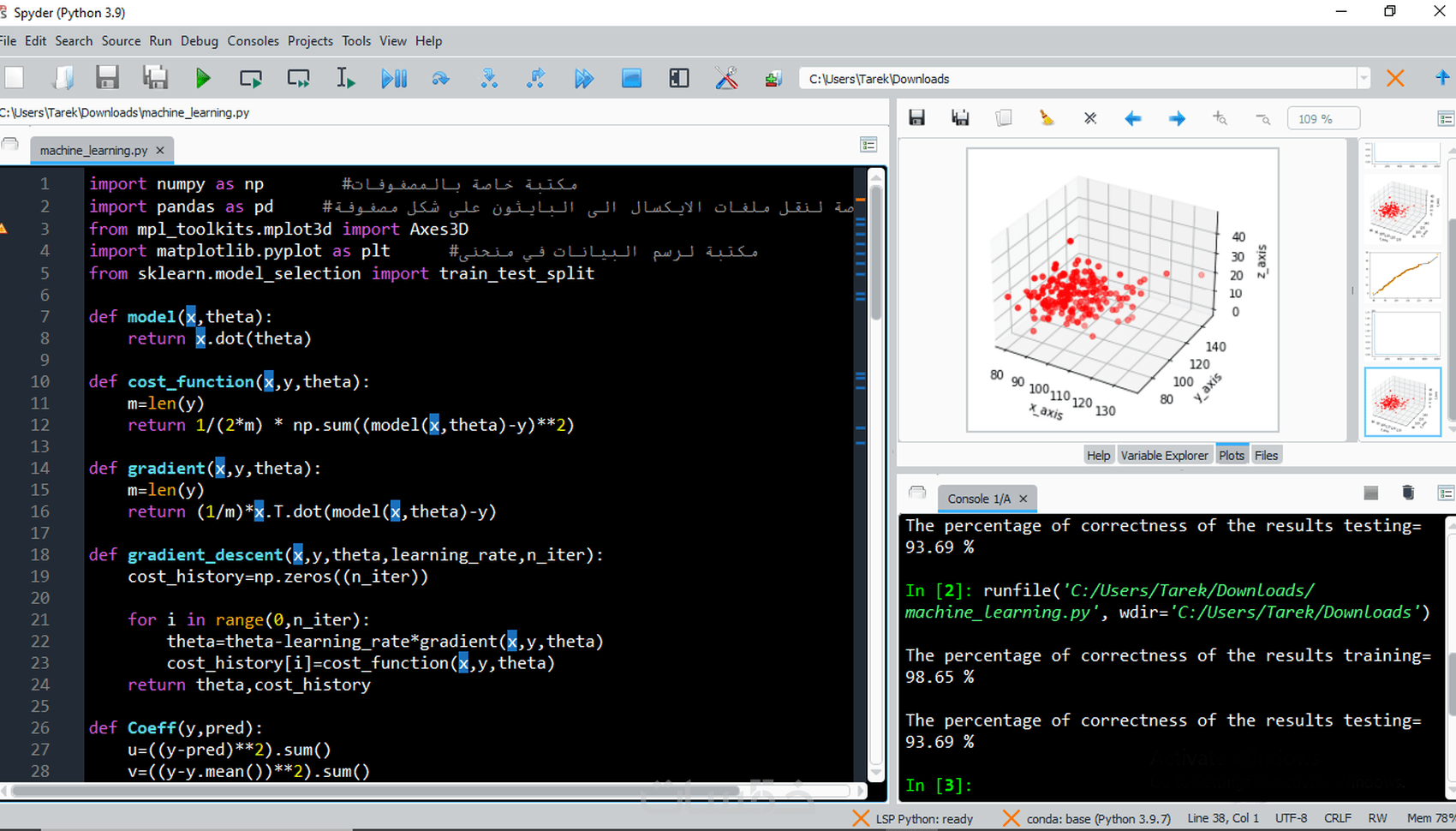1456x831 pixels.
Task: Open the working directory dropdown
Action: click(x=1364, y=78)
